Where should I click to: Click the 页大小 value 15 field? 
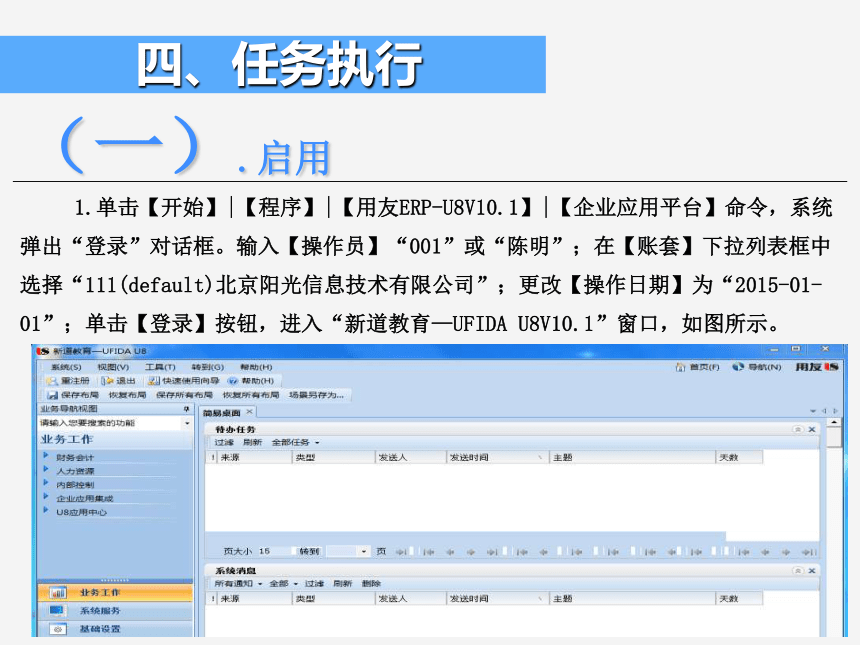tap(274, 551)
